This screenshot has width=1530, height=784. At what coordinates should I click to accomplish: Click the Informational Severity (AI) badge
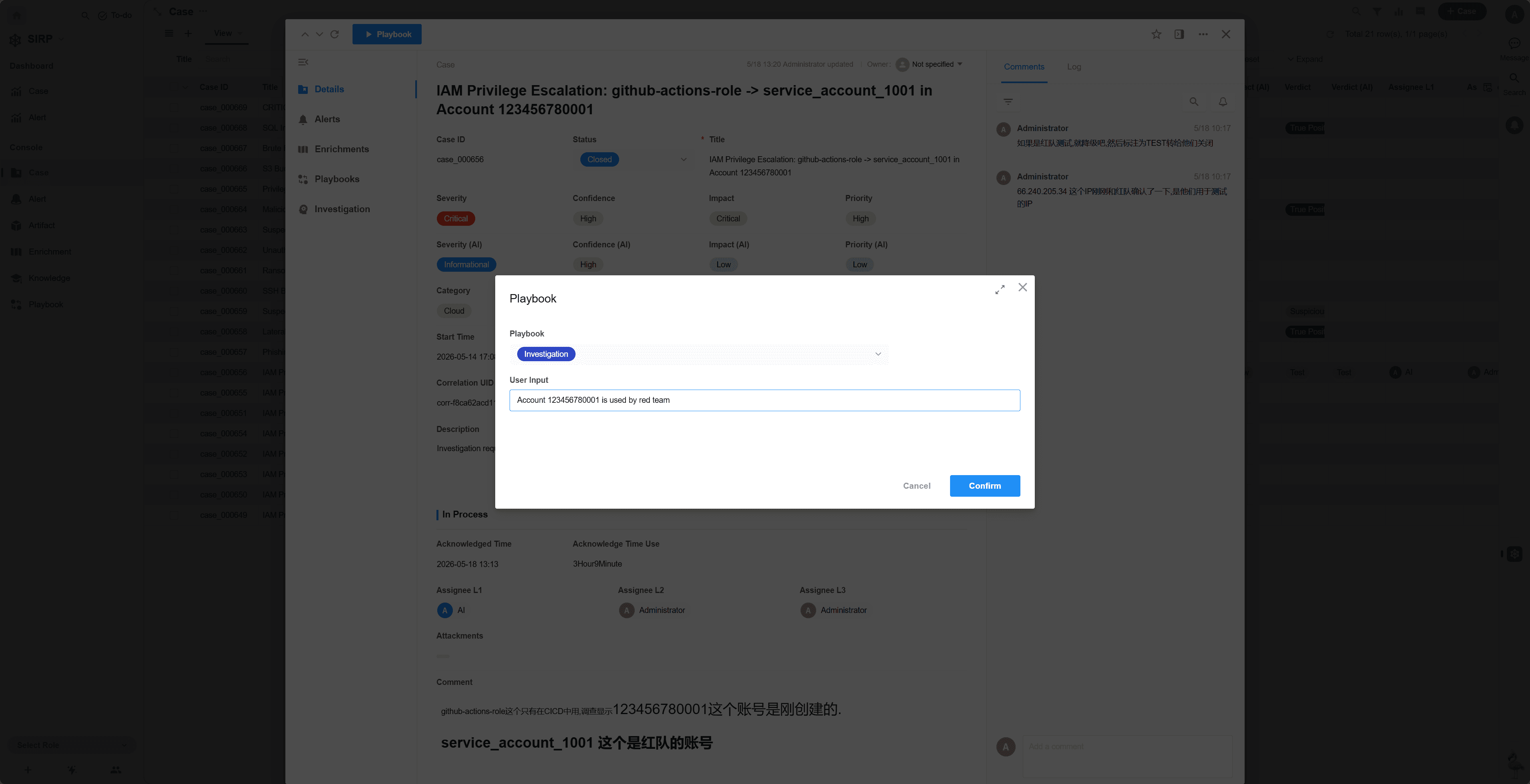[x=466, y=265]
